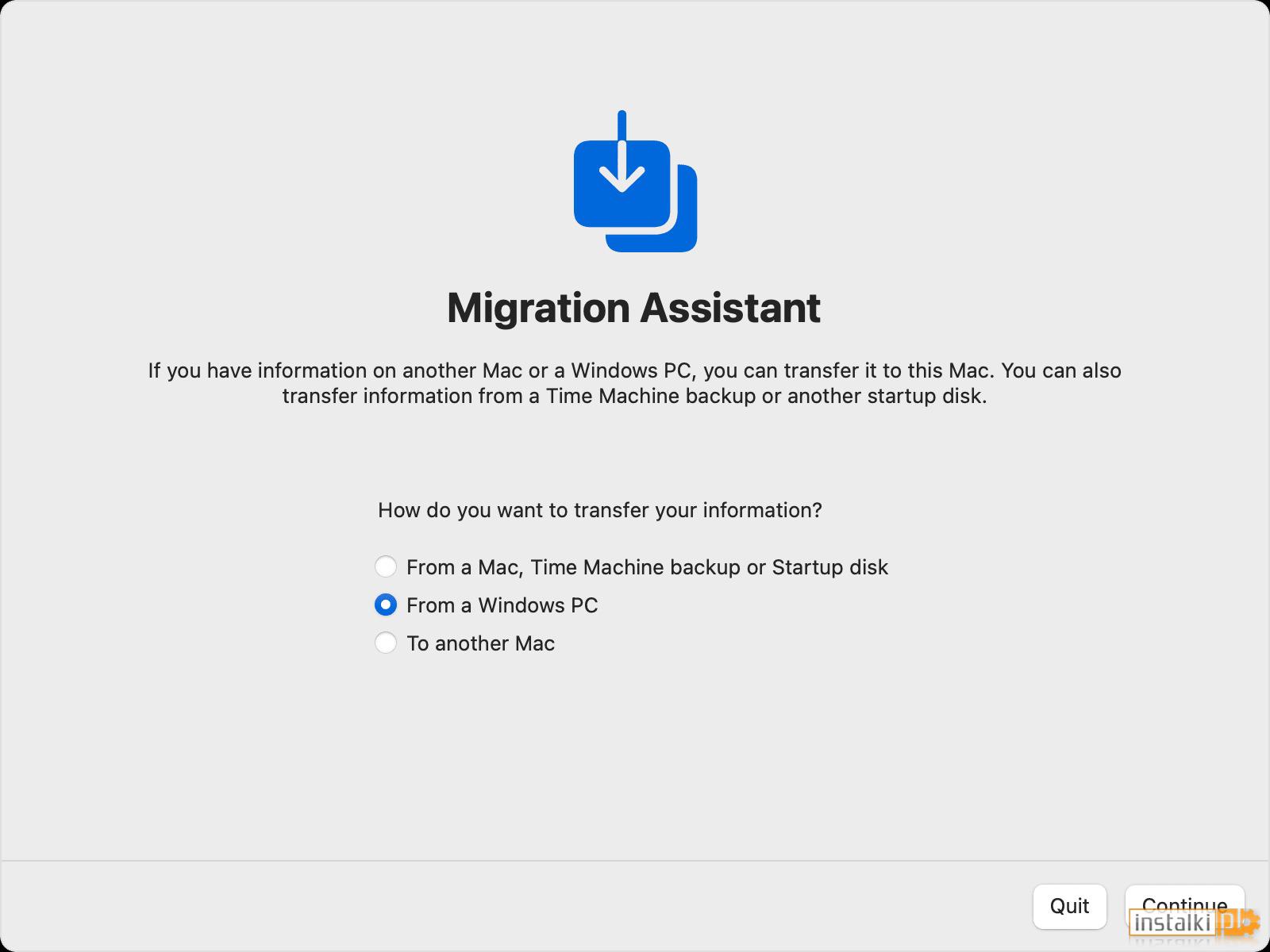This screenshot has height=952, width=1270.
Task: Click 'How do you want to transfer your information?' text
Action: click(600, 510)
